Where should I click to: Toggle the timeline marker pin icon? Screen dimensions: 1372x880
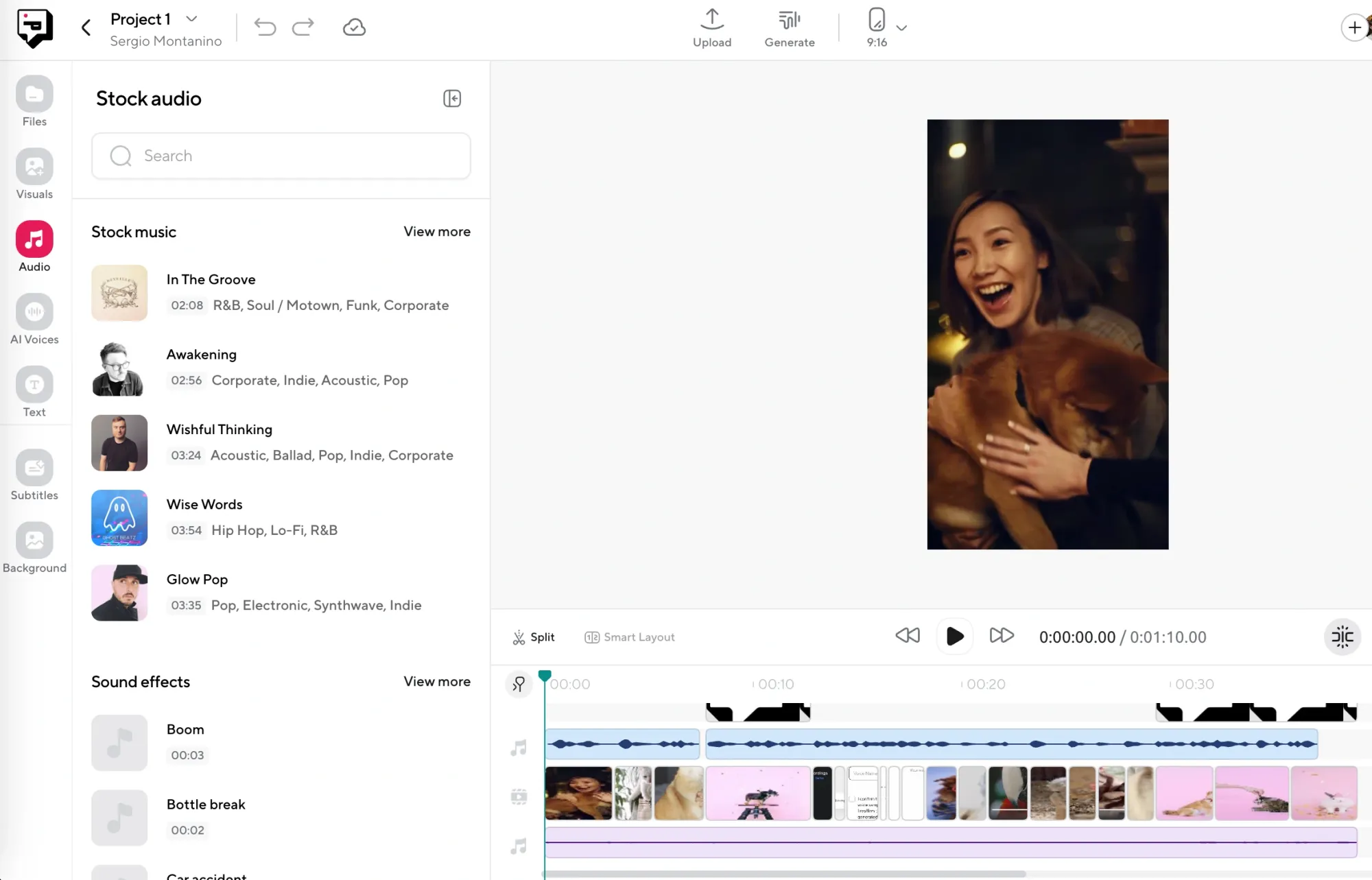pyautogui.click(x=519, y=684)
